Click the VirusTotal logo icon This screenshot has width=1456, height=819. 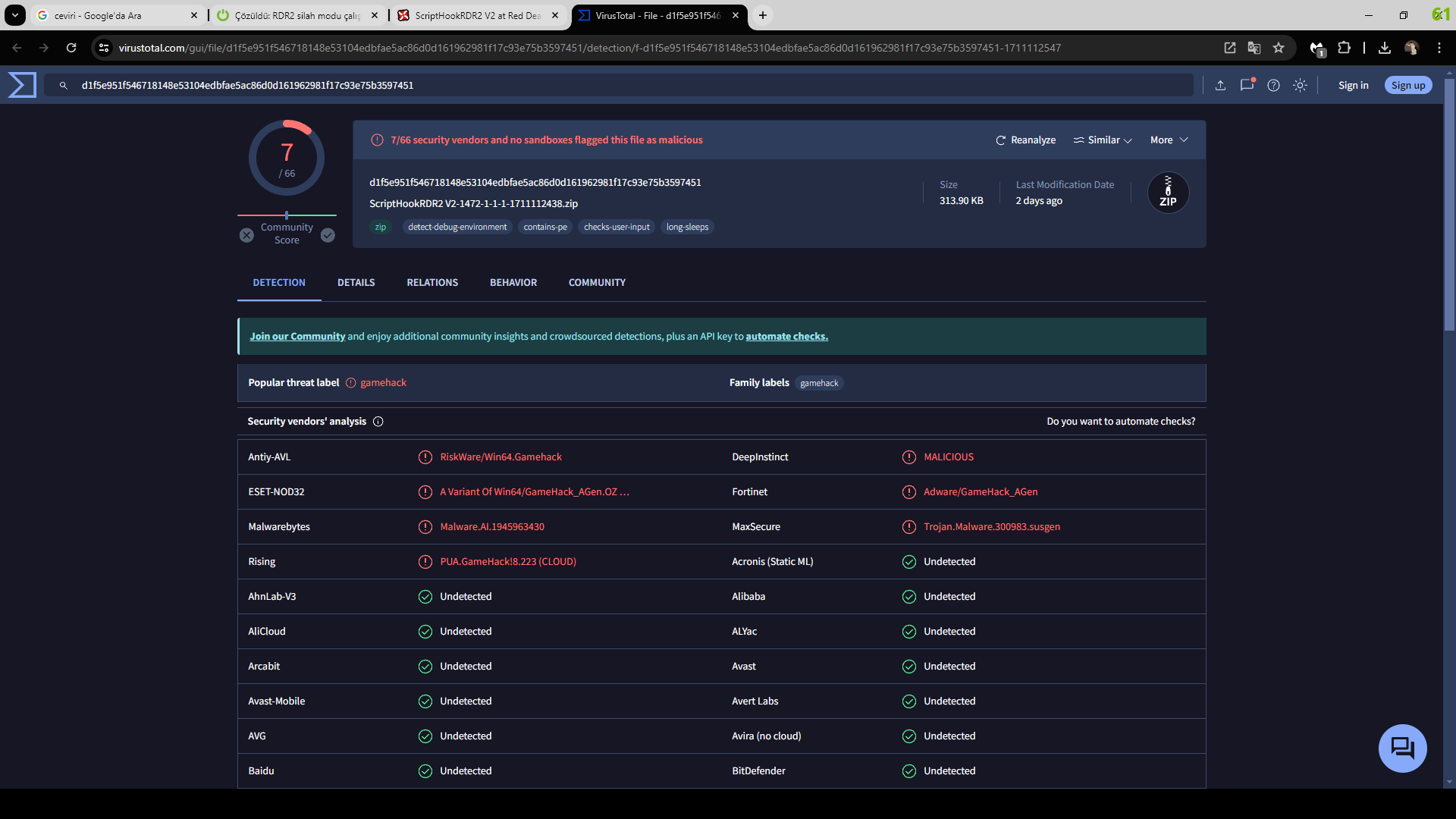pyautogui.click(x=22, y=85)
